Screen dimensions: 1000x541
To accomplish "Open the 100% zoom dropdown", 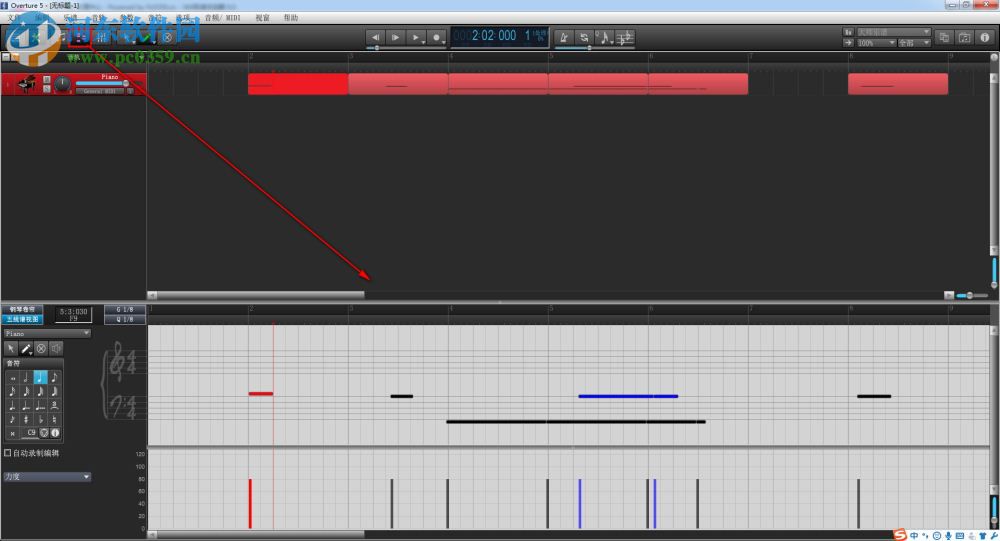I will coord(876,43).
